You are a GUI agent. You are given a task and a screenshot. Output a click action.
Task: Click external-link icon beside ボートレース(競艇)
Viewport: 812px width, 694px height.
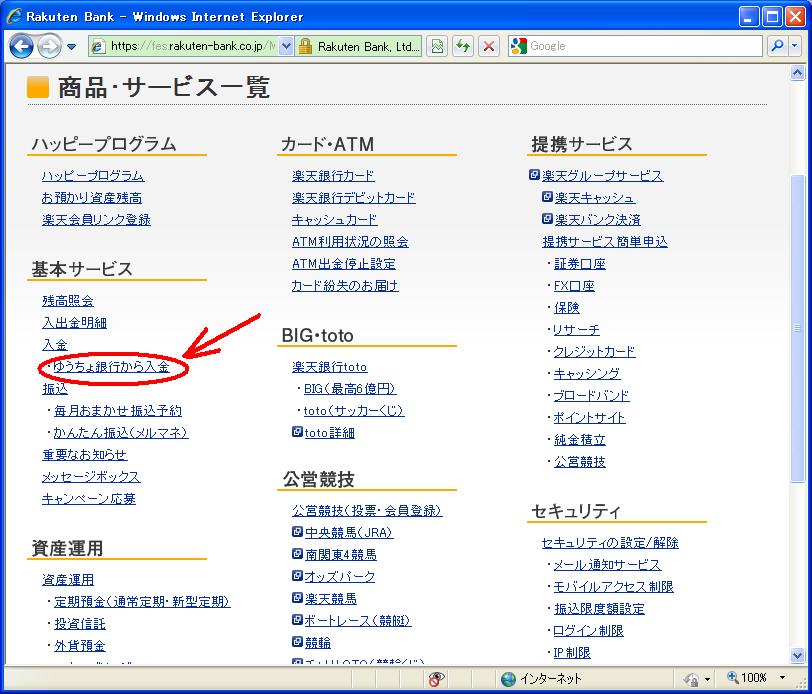tap(297, 619)
